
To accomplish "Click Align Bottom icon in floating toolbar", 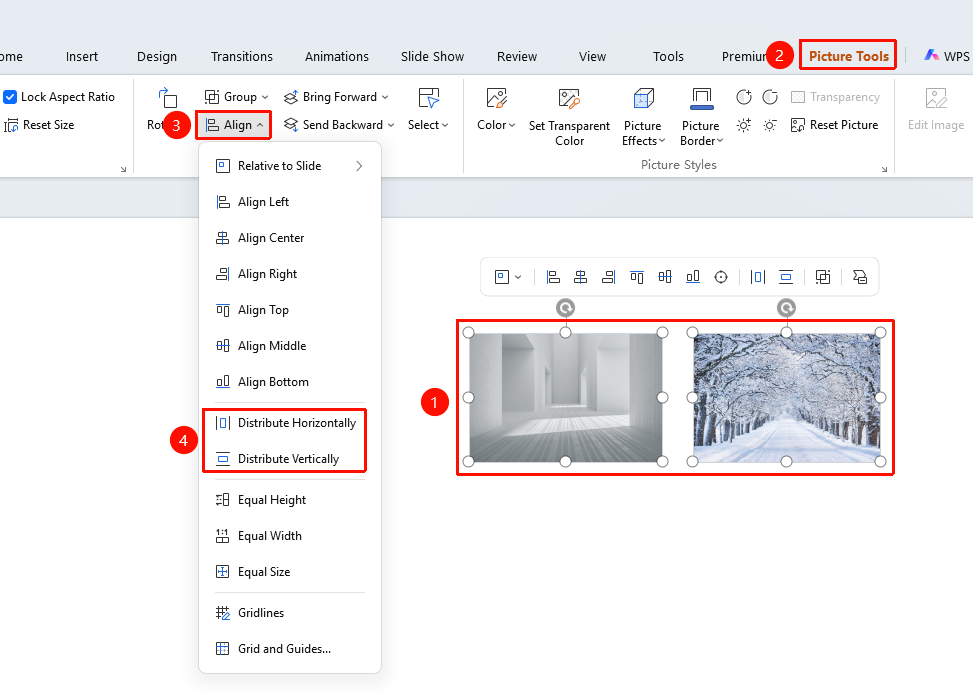I will [x=693, y=277].
